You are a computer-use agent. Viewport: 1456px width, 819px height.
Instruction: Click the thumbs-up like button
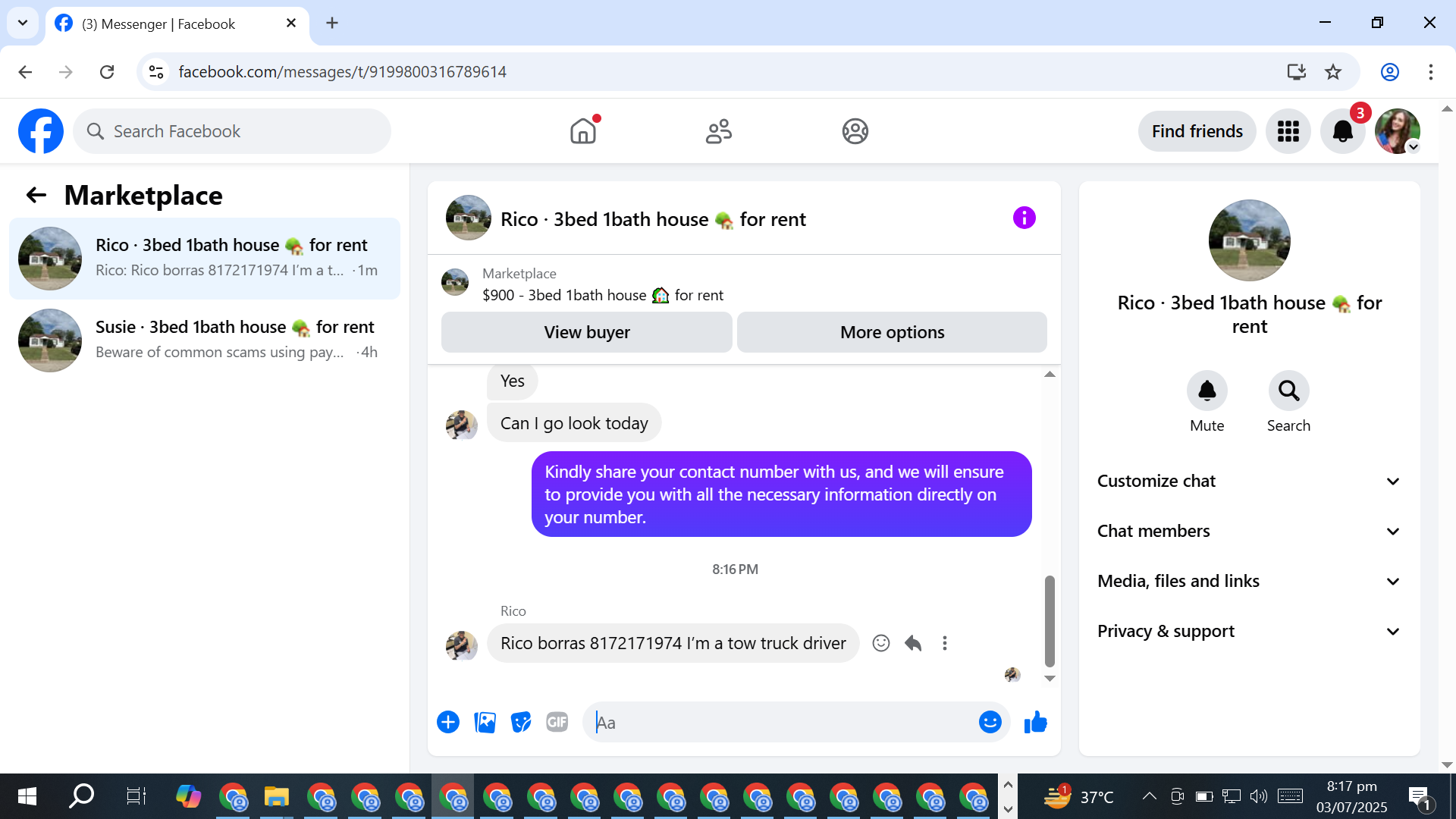tap(1035, 722)
